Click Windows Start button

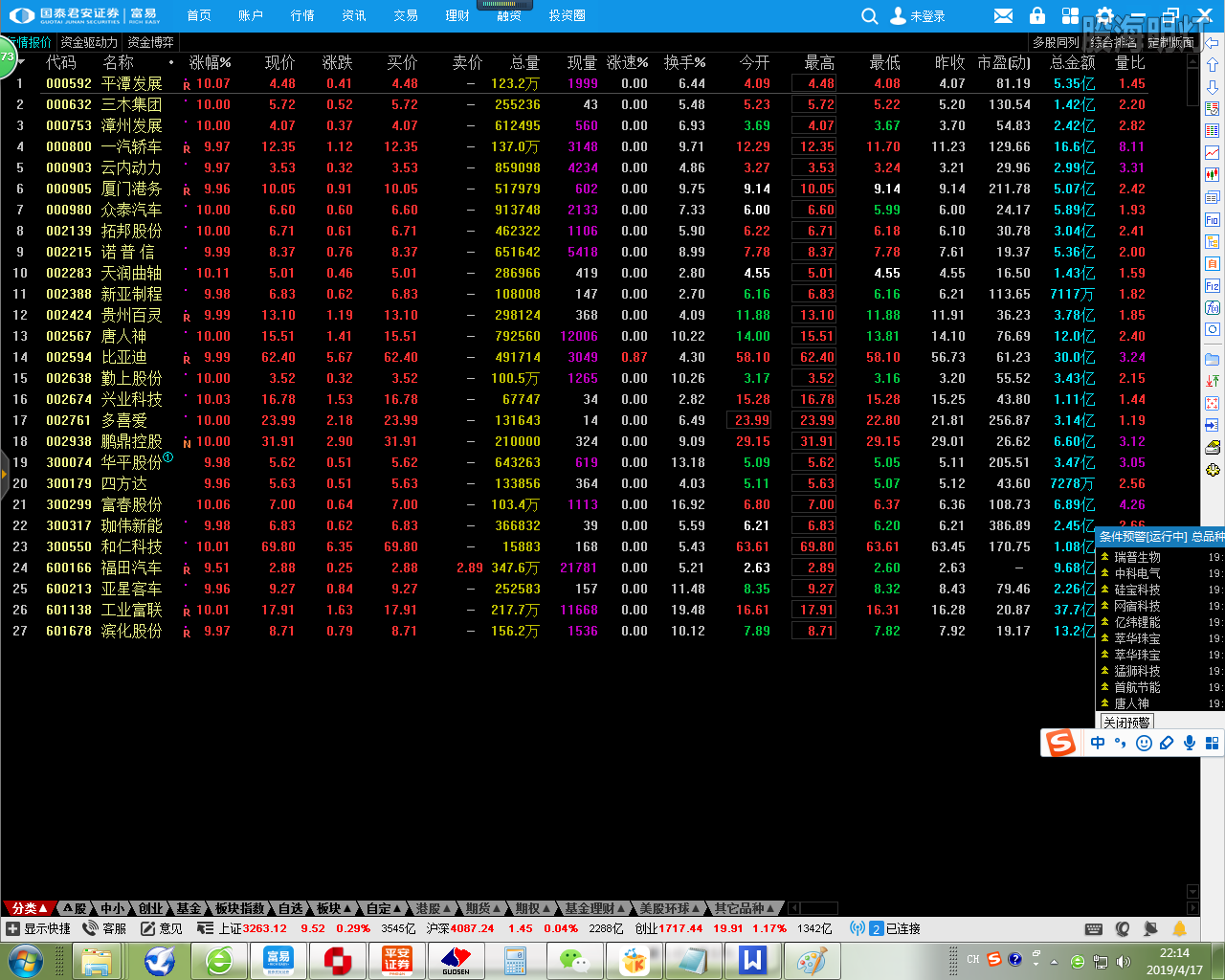point(26,961)
